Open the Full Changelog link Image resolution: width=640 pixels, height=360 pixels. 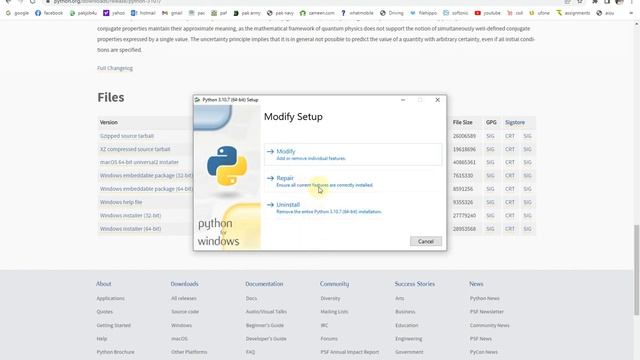coord(115,68)
